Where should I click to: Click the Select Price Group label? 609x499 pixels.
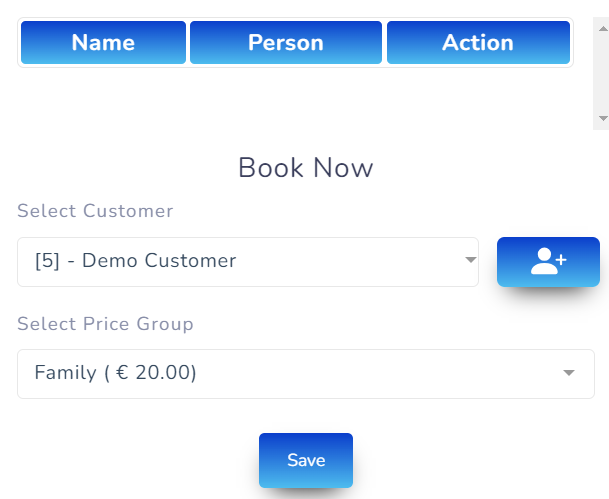coord(105,324)
